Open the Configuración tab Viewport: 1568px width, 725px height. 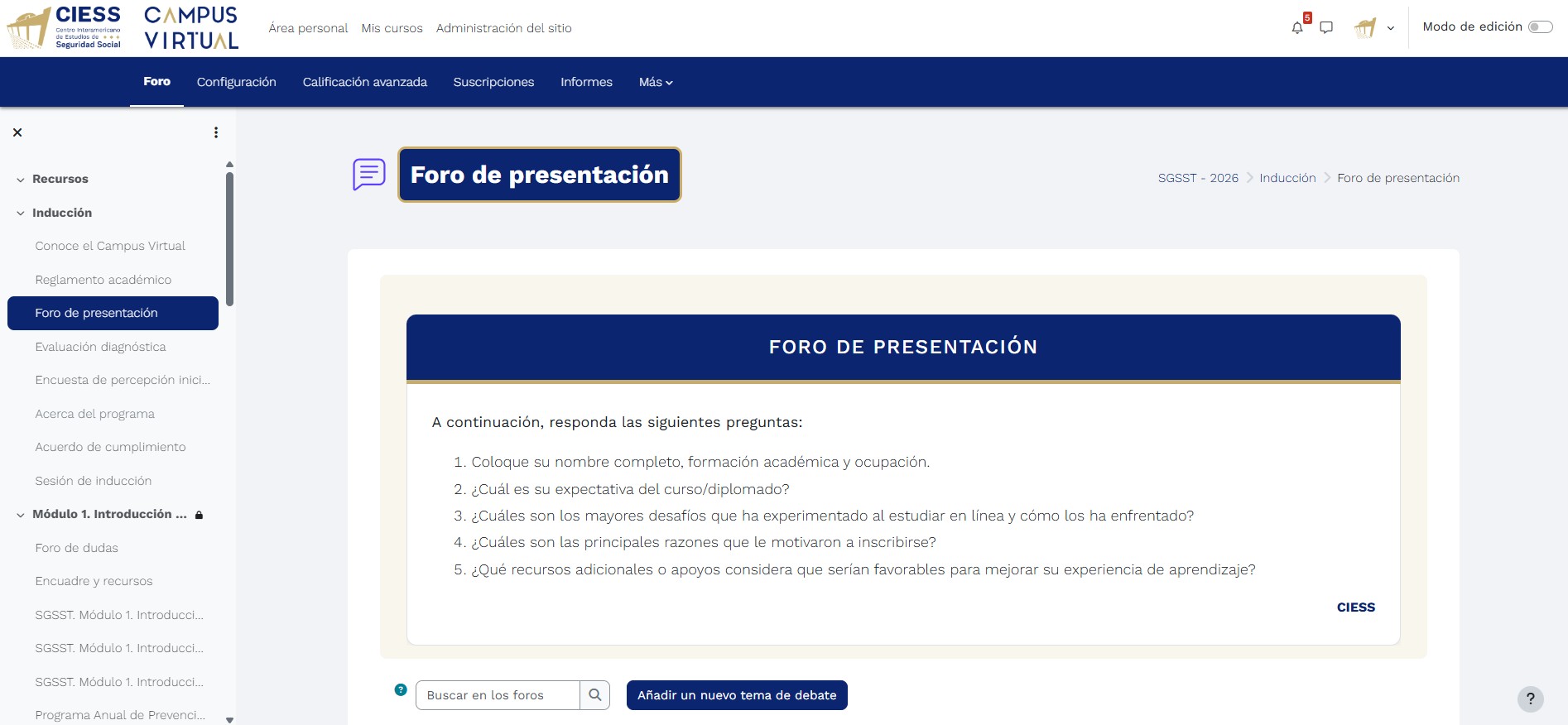coord(236,82)
